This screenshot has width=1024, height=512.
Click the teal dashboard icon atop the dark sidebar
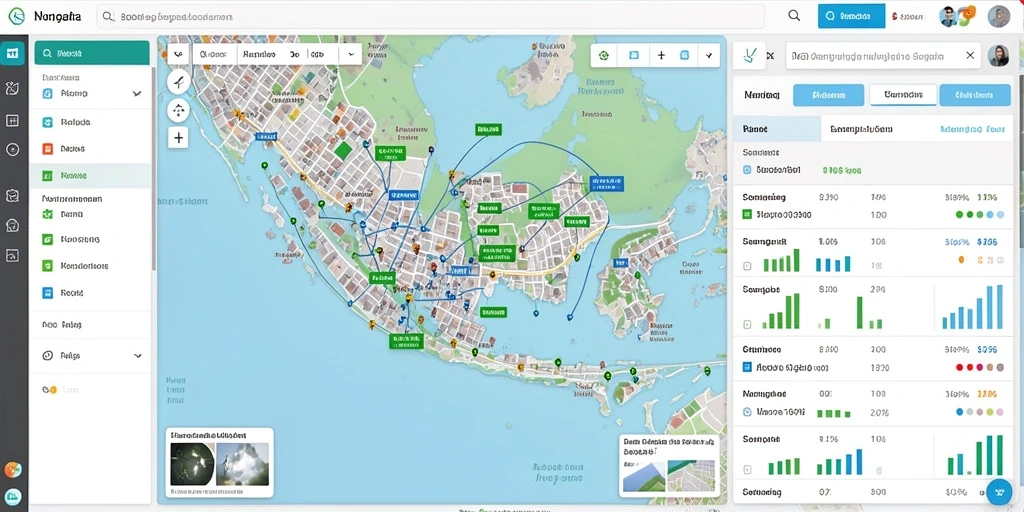pos(12,54)
